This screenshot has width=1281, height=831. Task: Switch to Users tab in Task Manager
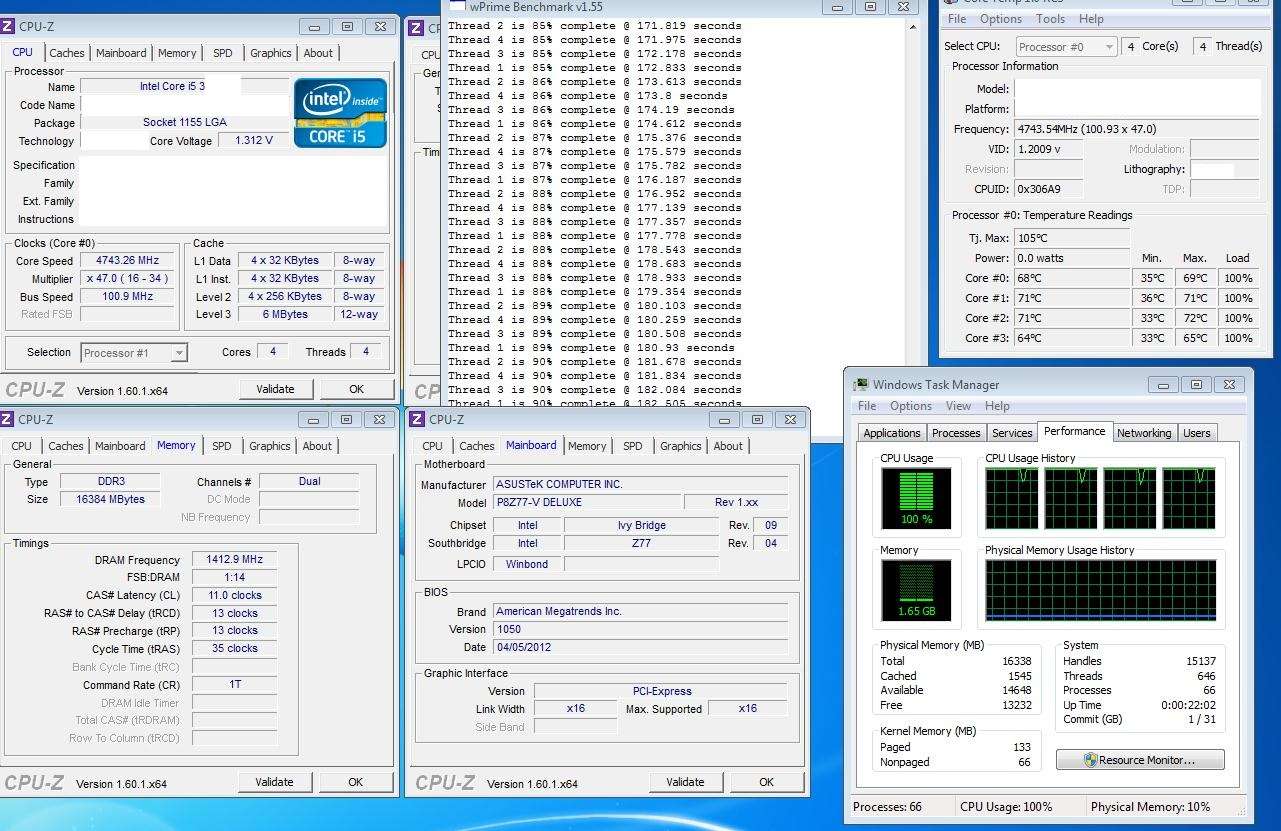click(1197, 433)
